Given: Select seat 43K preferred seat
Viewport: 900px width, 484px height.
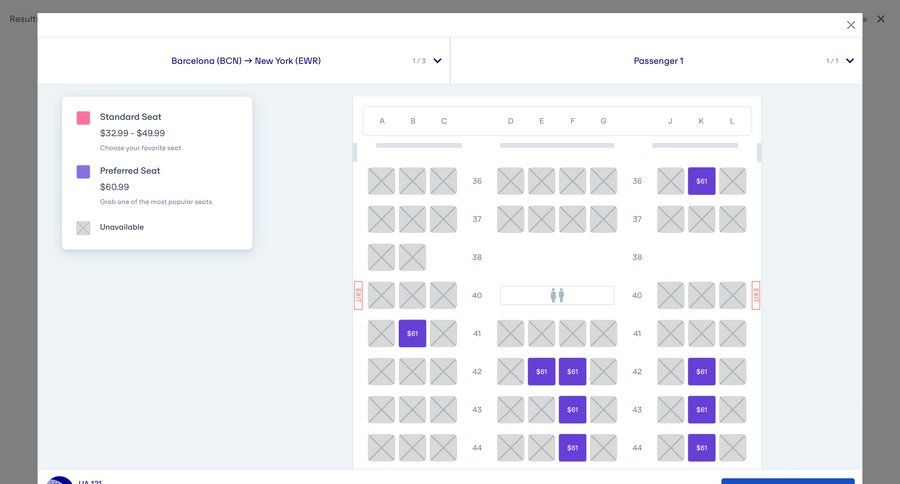Looking at the screenshot, I should tap(701, 409).
